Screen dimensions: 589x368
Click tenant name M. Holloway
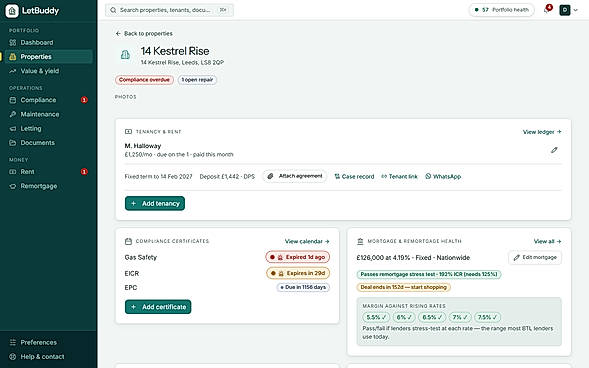pyautogui.click(x=143, y=146)
